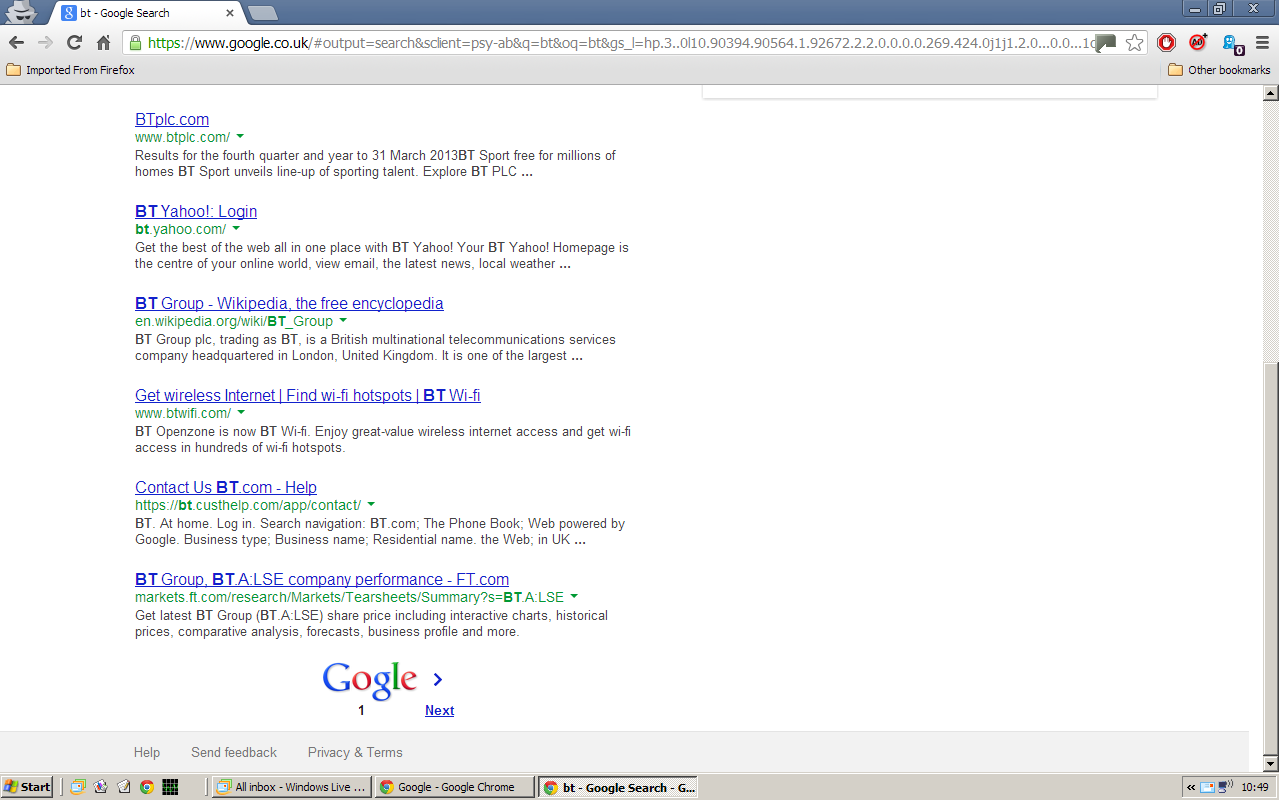Expand the arrow beside en.wikipedia.org/wiki/BT_Group

click(343, 320)
